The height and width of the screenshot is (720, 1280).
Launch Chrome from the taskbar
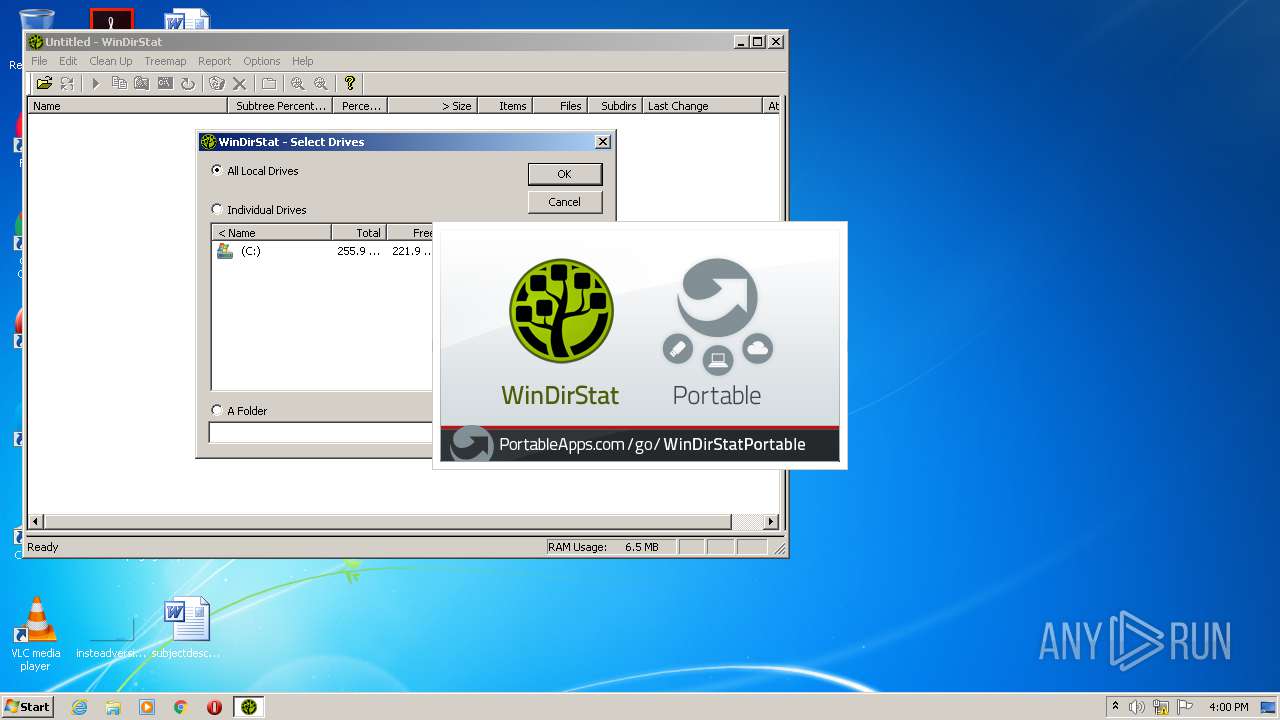(181, 707)
